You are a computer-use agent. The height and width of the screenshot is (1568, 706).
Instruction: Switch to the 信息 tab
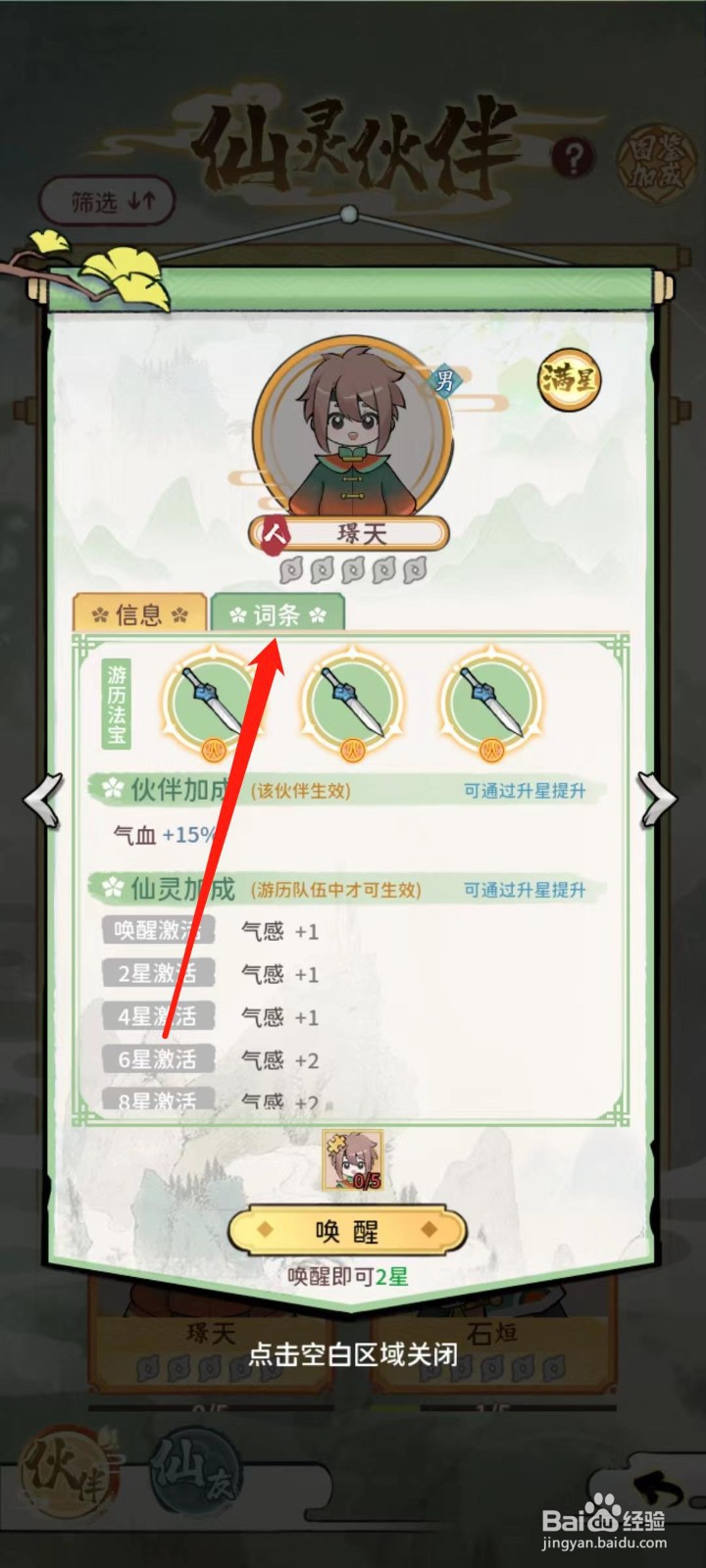click(x=139, y=614)
